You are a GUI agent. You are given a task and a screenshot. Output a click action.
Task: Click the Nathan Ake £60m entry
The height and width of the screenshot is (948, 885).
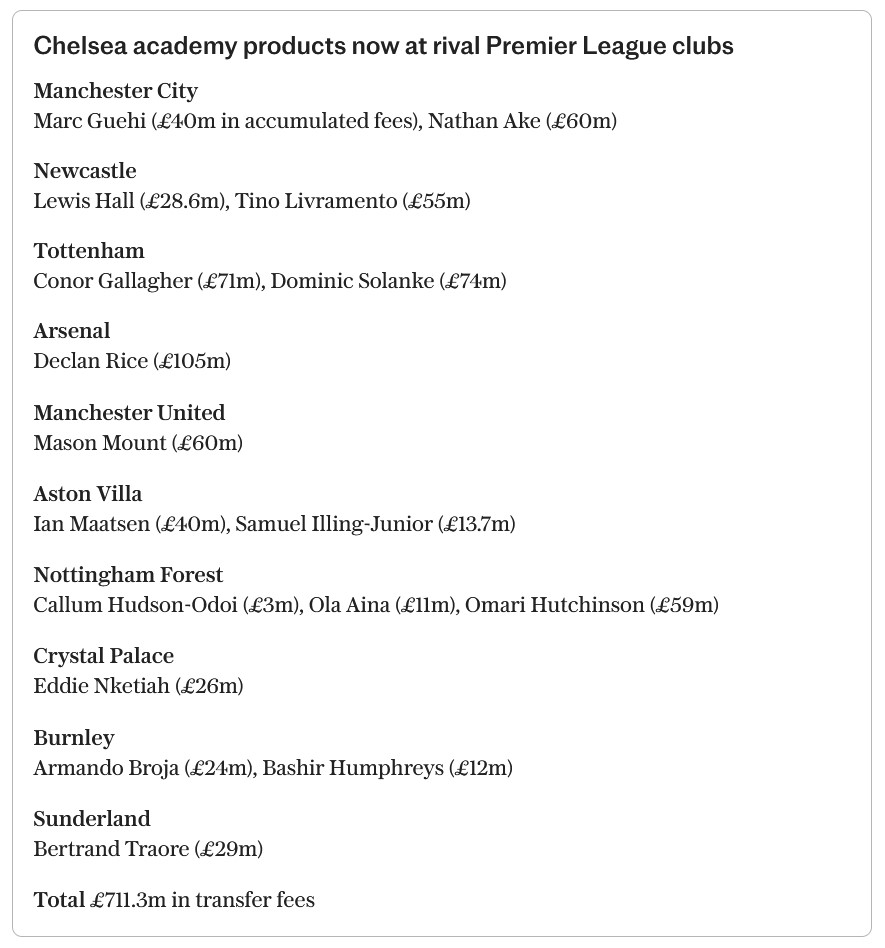[x=522, y=121]
